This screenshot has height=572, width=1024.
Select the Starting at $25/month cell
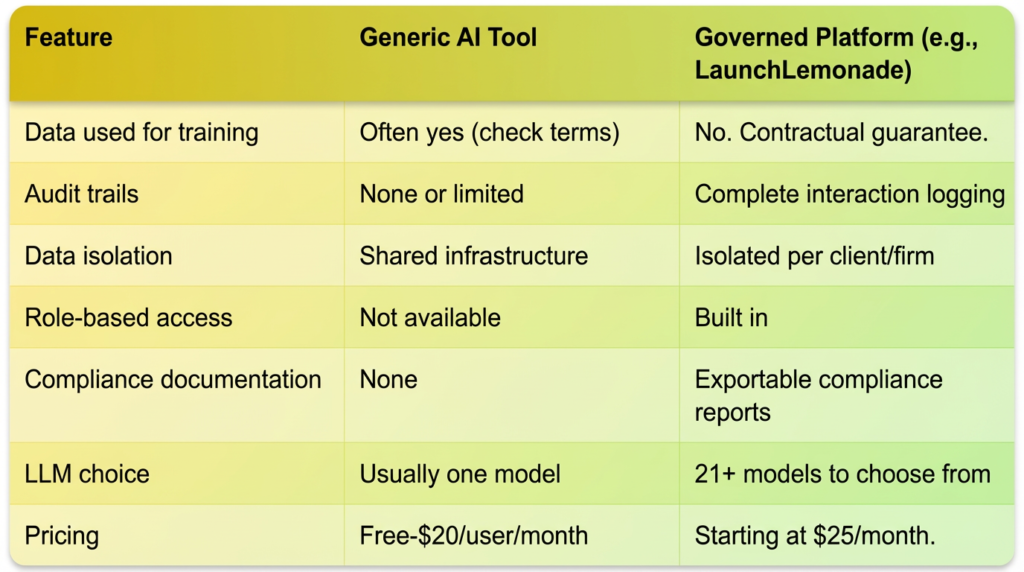815,536
